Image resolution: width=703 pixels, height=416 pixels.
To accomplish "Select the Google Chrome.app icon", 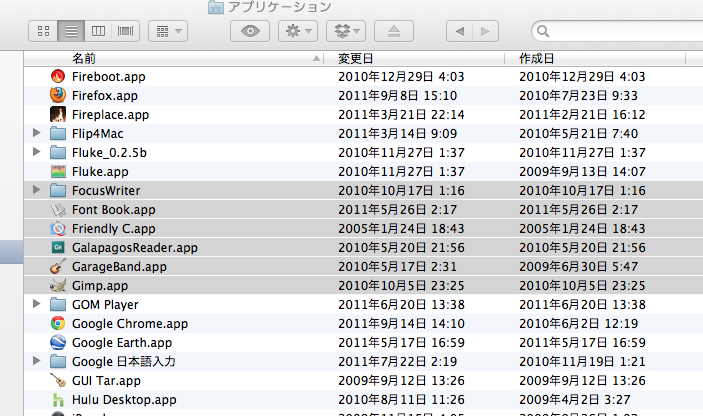I will (x=58, y=323).
